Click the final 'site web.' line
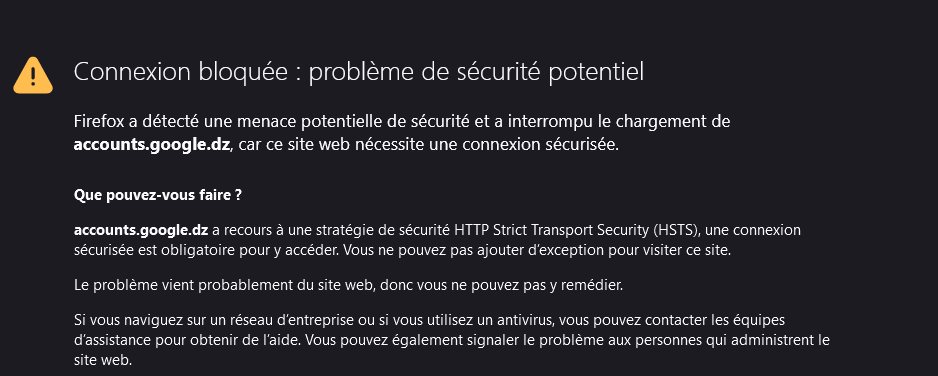The width and height of the screenshot is (938, 376). pos(102,360)
